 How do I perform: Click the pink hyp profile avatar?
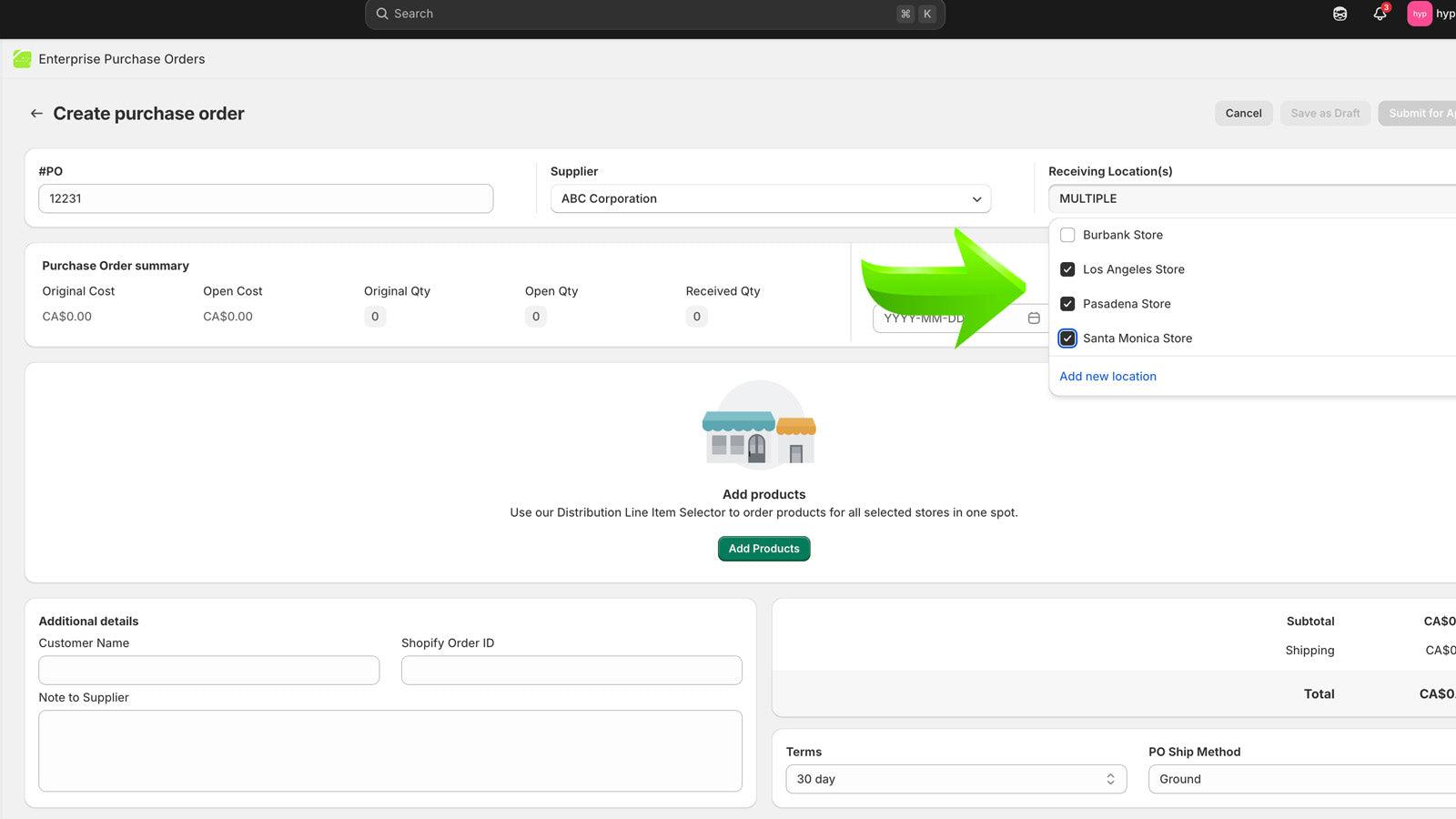tap(1419, 14)
